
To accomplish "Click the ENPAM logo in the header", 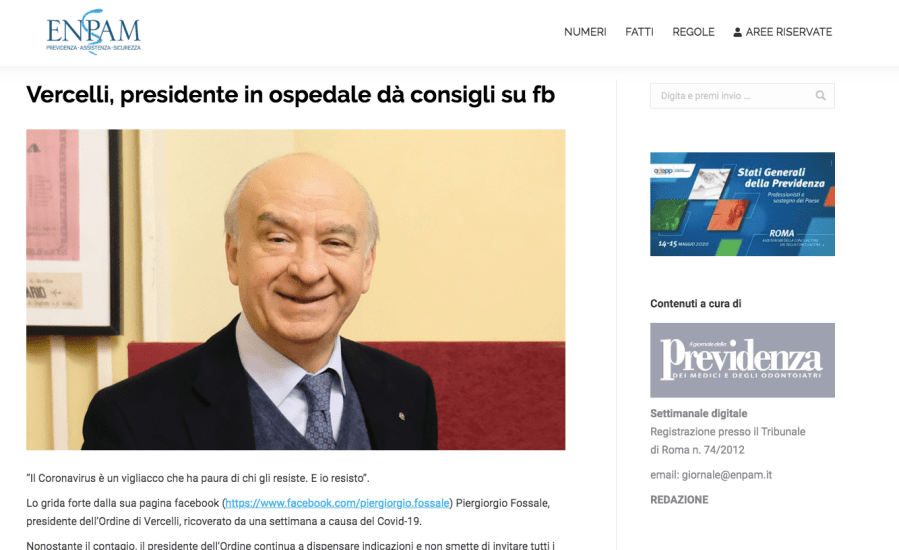I will (93, 32).
